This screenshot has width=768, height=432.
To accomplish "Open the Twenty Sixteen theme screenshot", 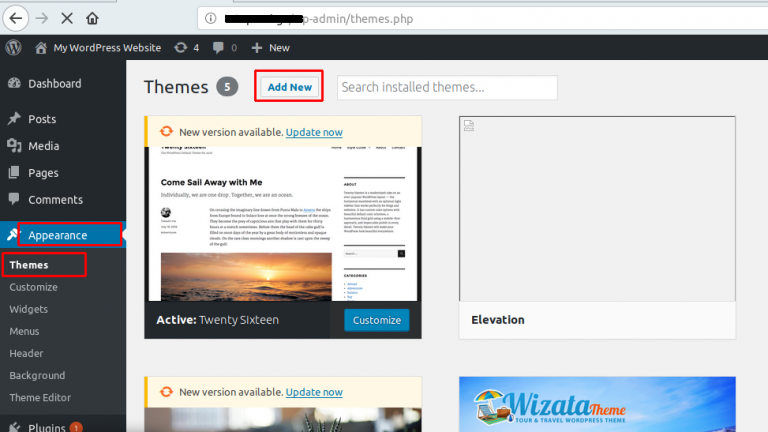I will pos(283,224).
